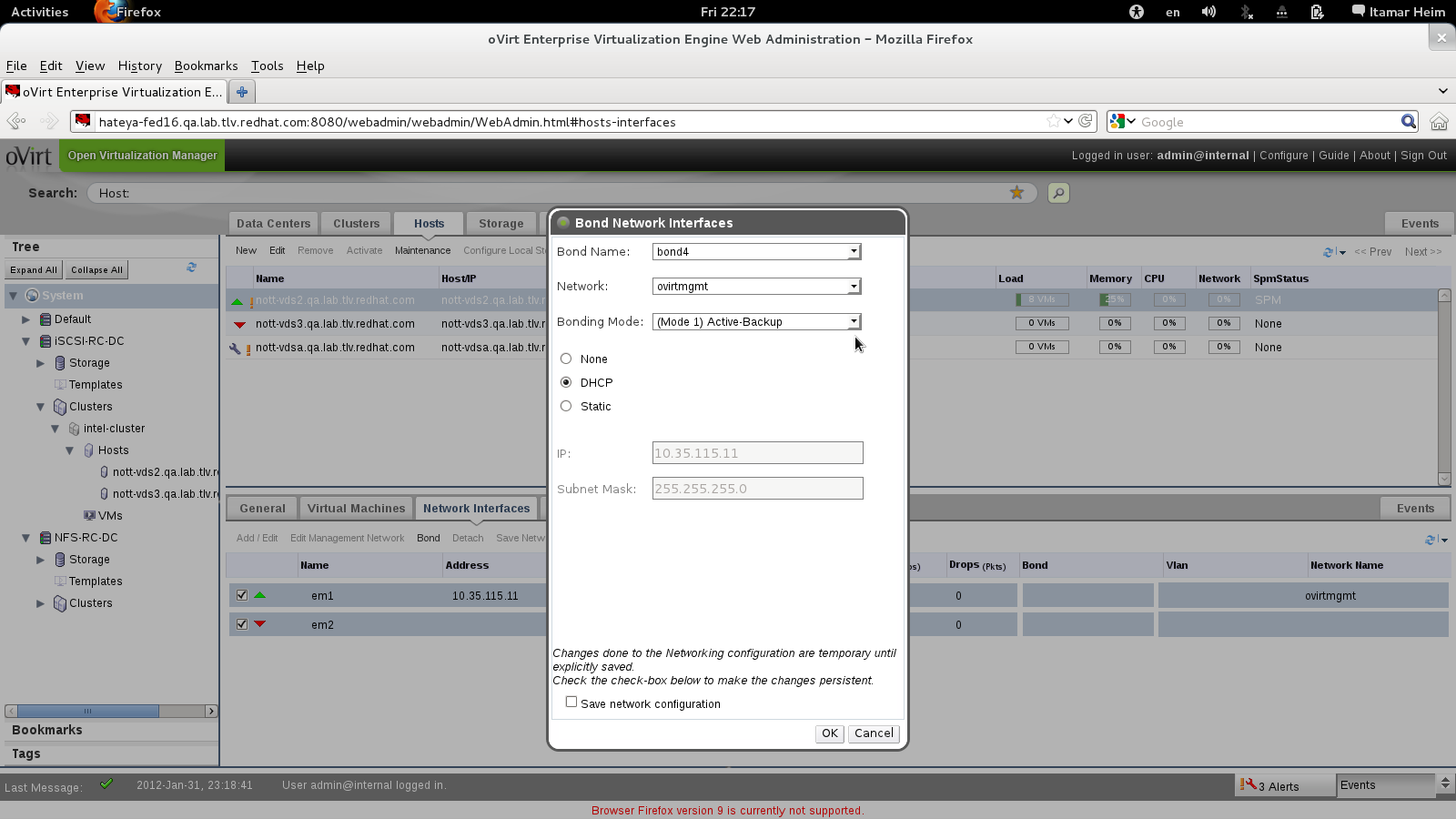
Task: Click the Google search magnifier icon
Action: pyautogui.click(x=1409, y=121)
